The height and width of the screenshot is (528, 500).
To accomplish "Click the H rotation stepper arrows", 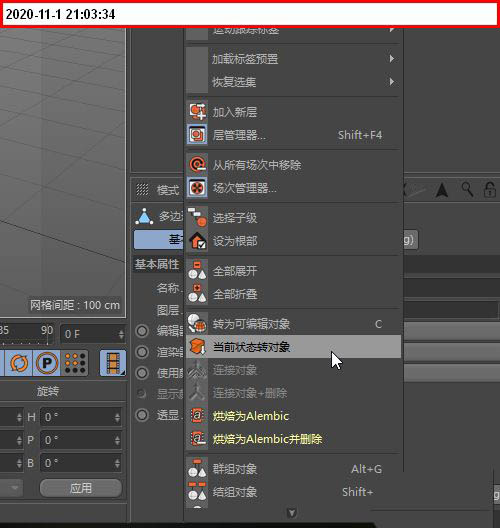I will (117, 418).
